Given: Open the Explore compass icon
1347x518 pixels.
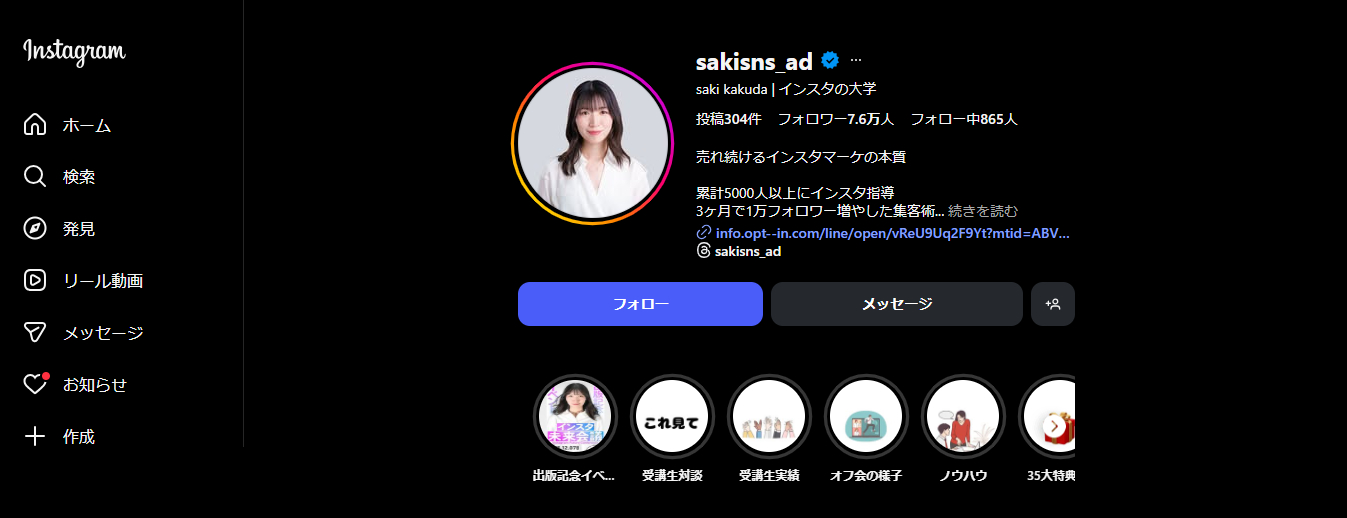Looking at the screenshot, I should [x=35, y=229].
